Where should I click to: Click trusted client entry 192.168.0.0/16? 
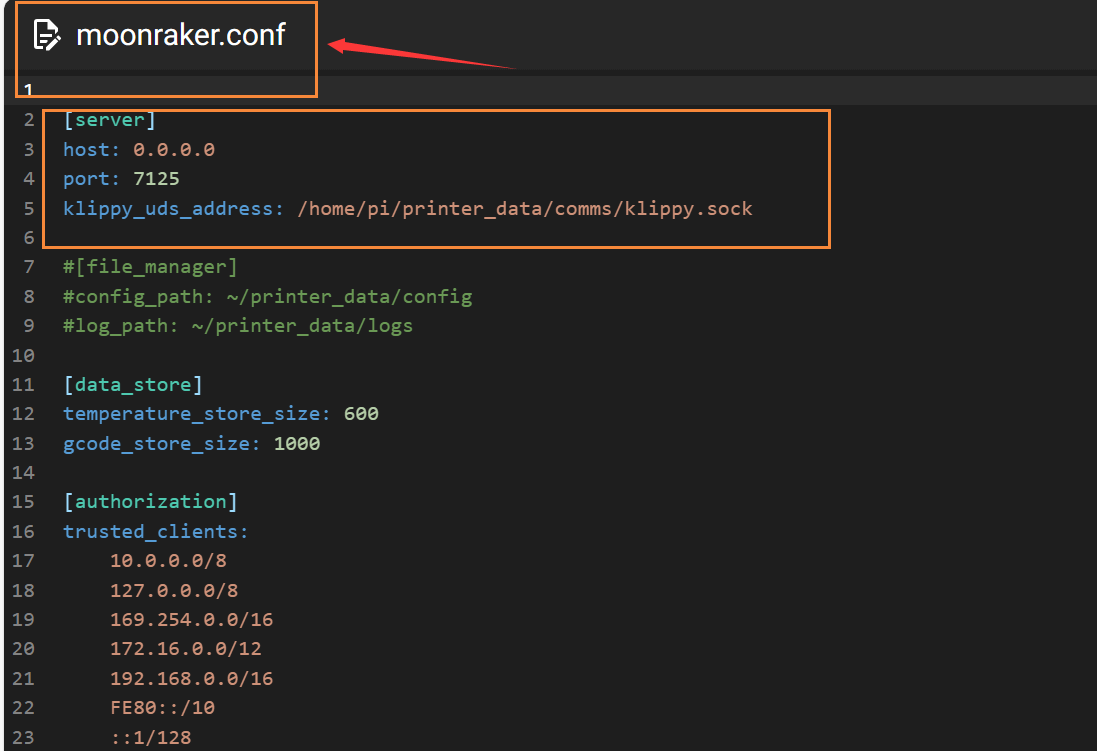click(191, 679)
